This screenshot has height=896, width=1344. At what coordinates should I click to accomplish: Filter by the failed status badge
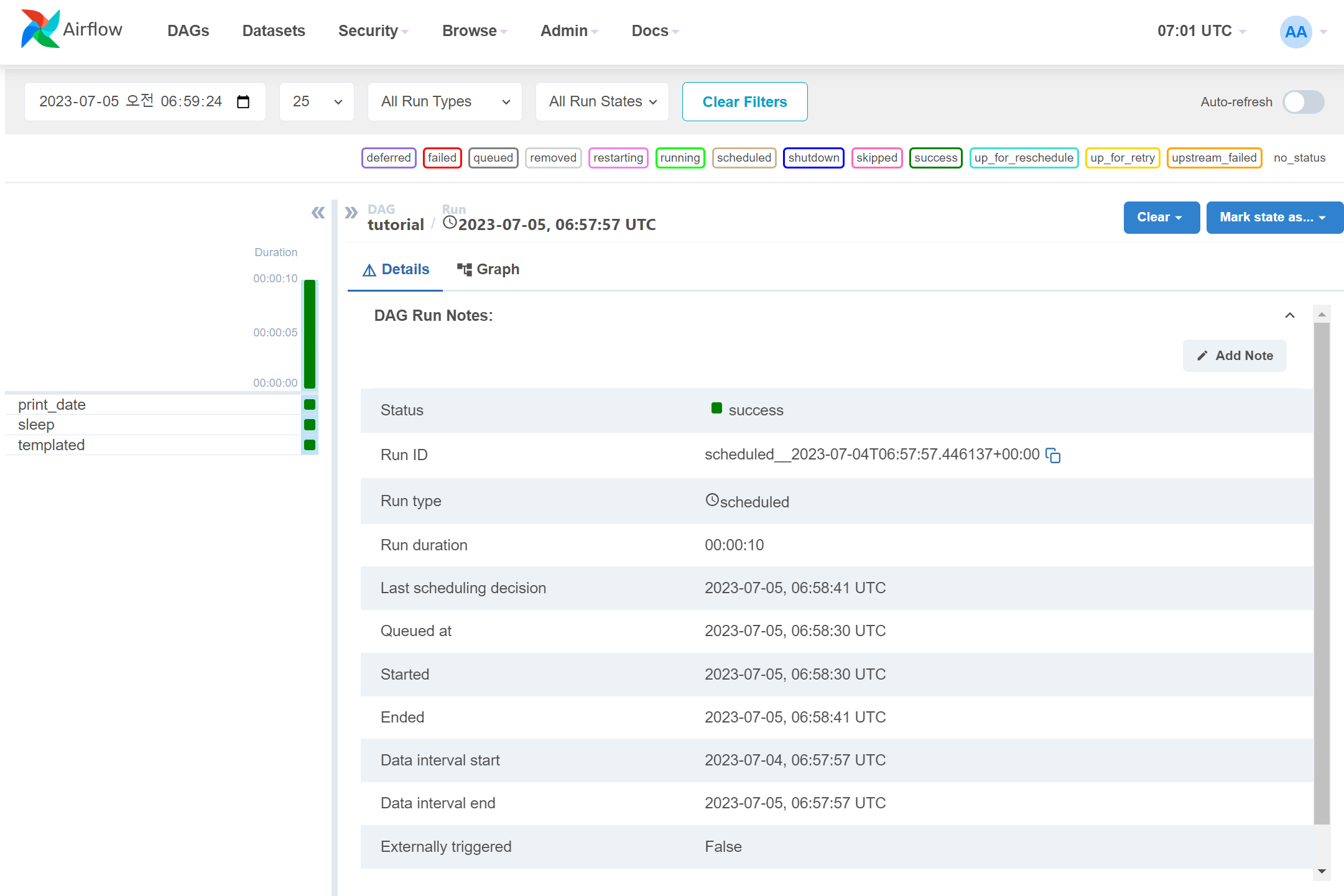coord(442,158)
